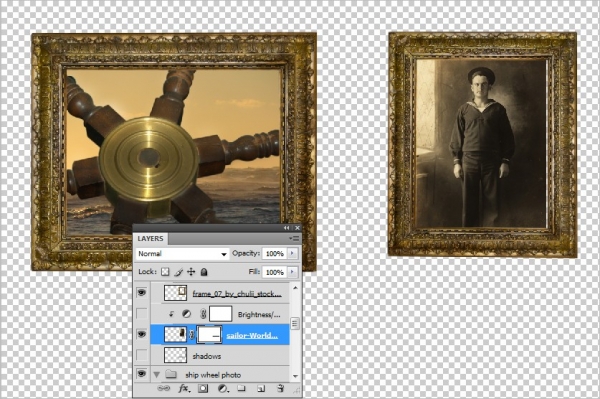Select the frame_07_by_chulii_stock layer name
This screenshot has width=600, height=399.
pos(237,294)
